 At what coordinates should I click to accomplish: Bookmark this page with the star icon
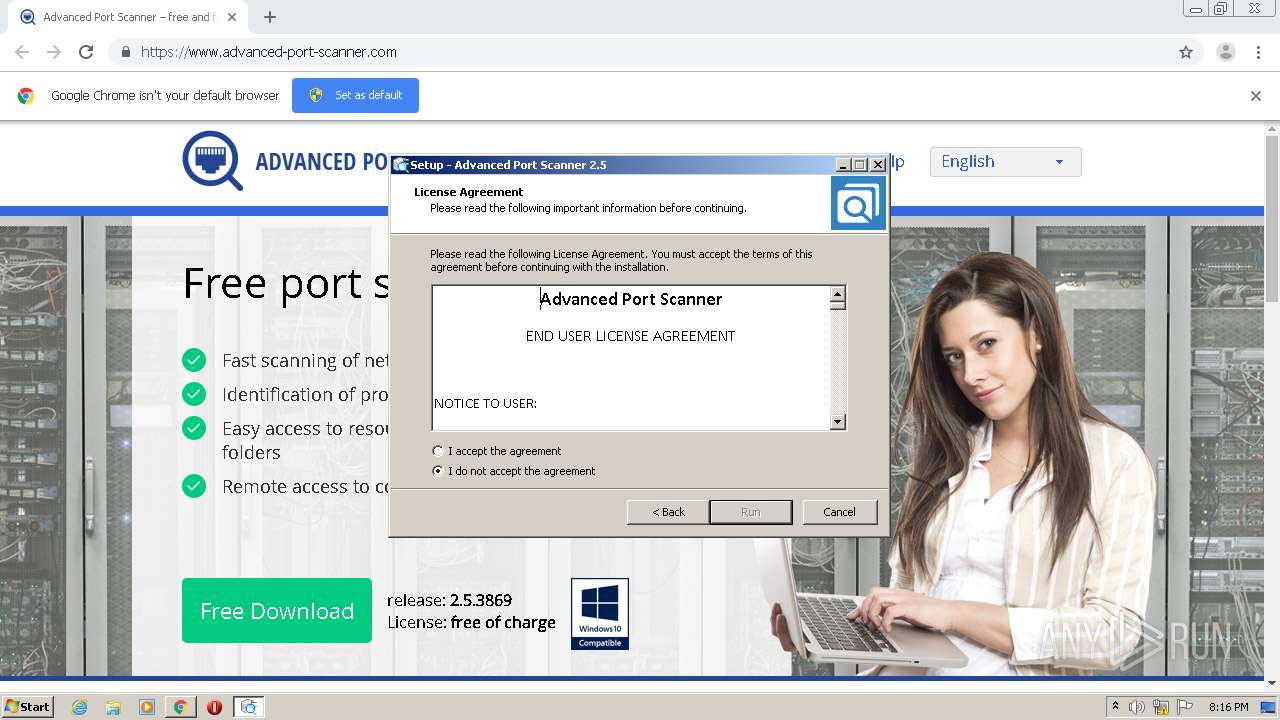click(x=1186, y=52)
